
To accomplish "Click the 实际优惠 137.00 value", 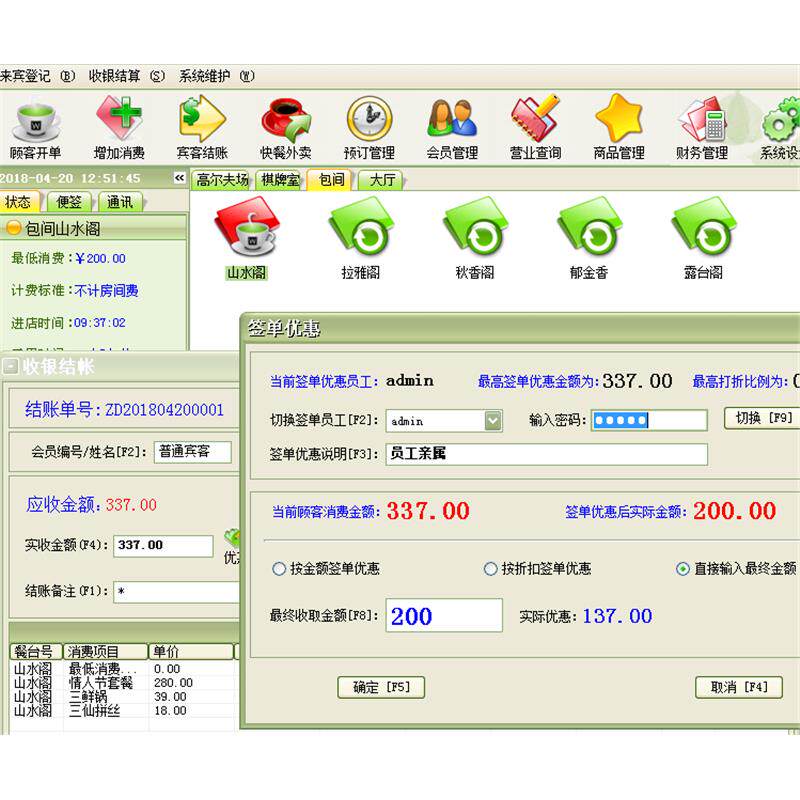I will click(617, 616).
